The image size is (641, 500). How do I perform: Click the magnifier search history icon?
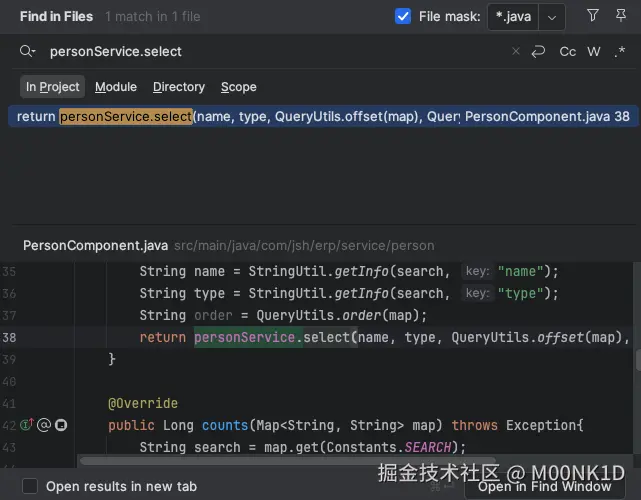[27, 51]
